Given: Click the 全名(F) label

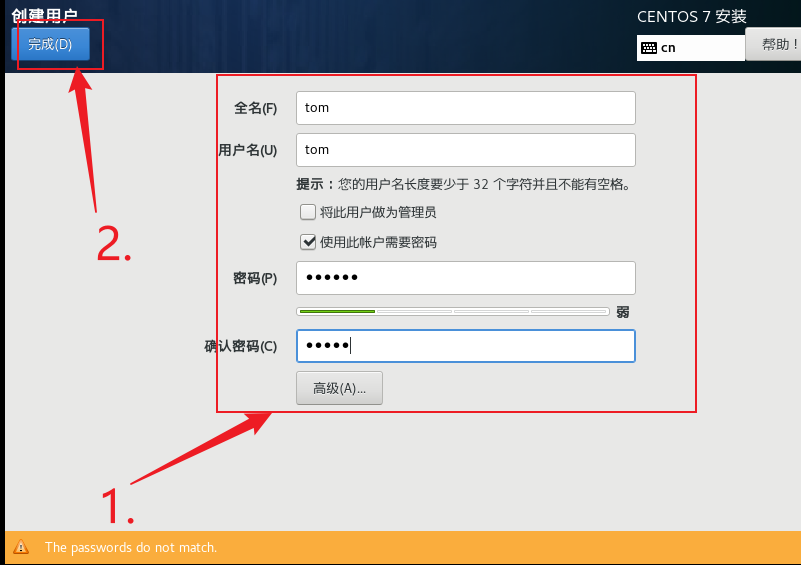Looking at the screenshot, I should pos(255,108).
